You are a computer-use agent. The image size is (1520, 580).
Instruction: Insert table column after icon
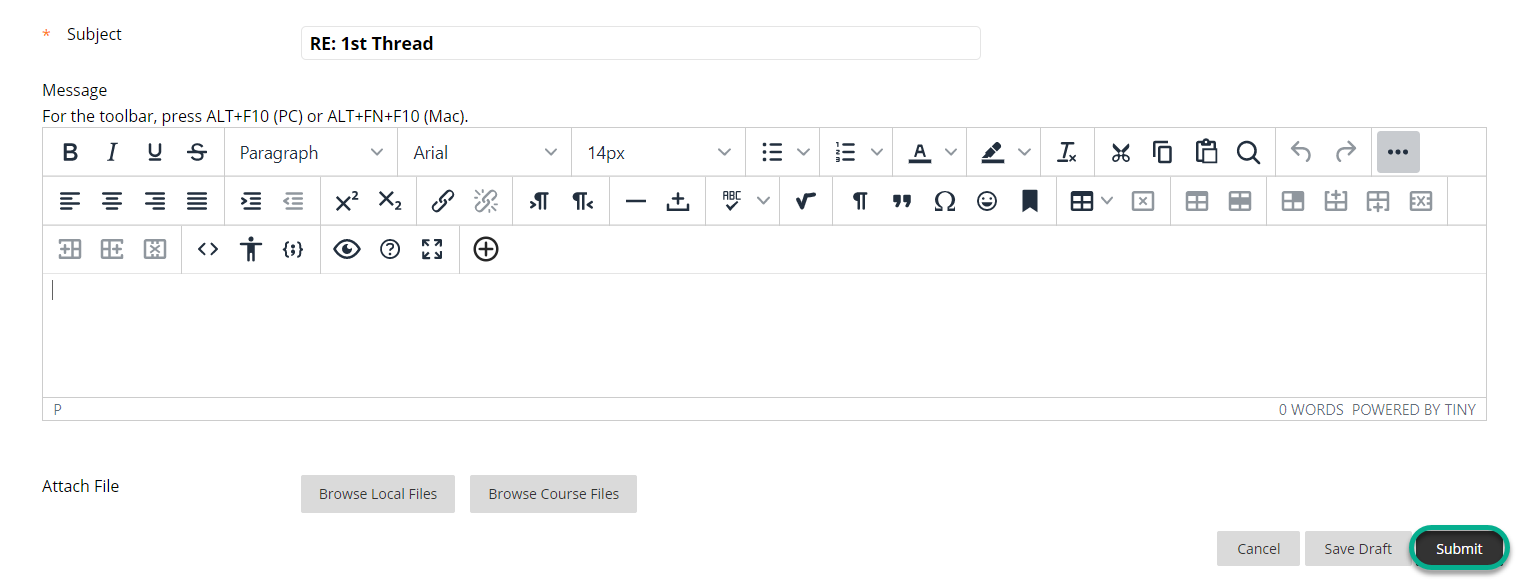[x=112, y=249]
